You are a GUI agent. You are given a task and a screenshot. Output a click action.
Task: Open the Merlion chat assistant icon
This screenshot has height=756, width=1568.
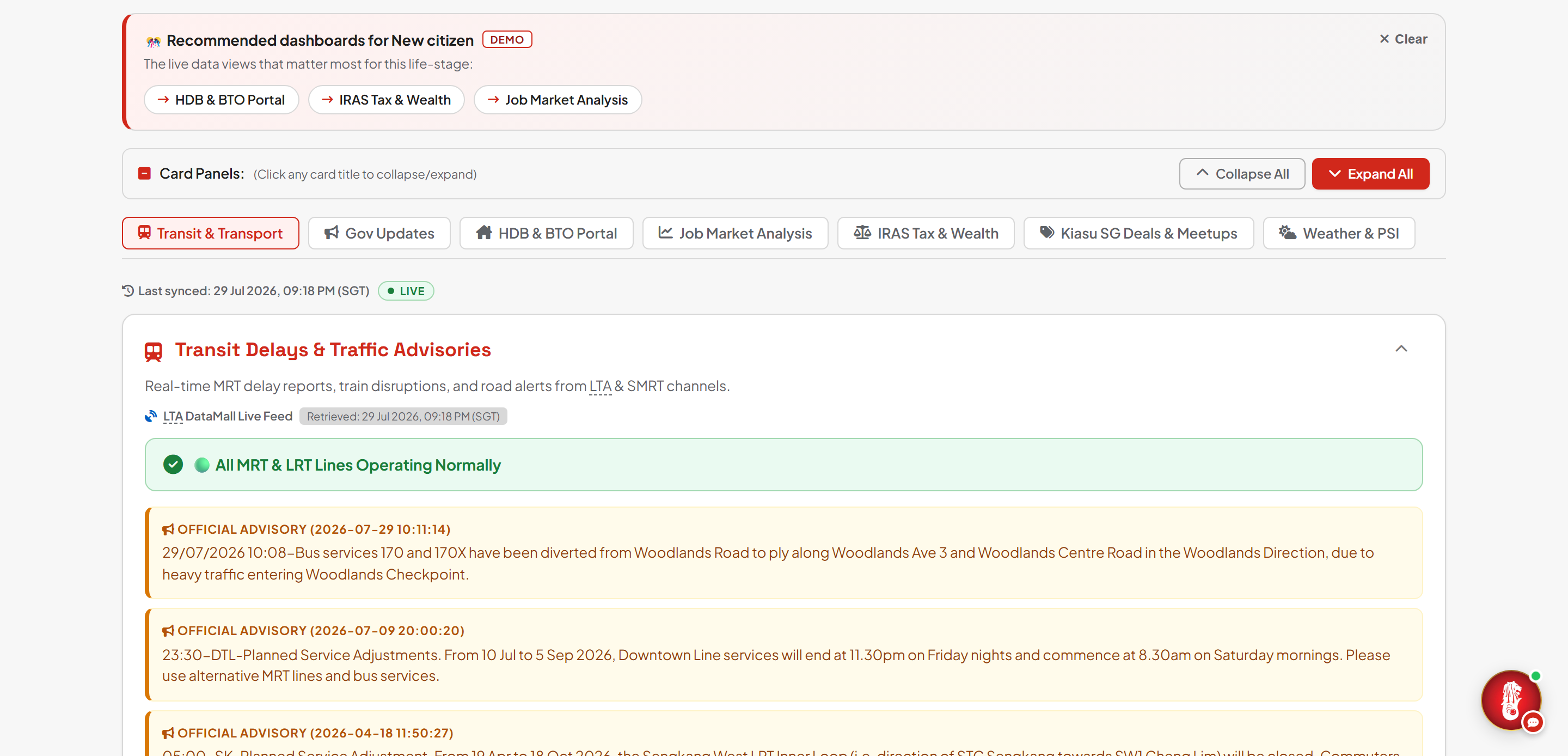click(1510, 700)
